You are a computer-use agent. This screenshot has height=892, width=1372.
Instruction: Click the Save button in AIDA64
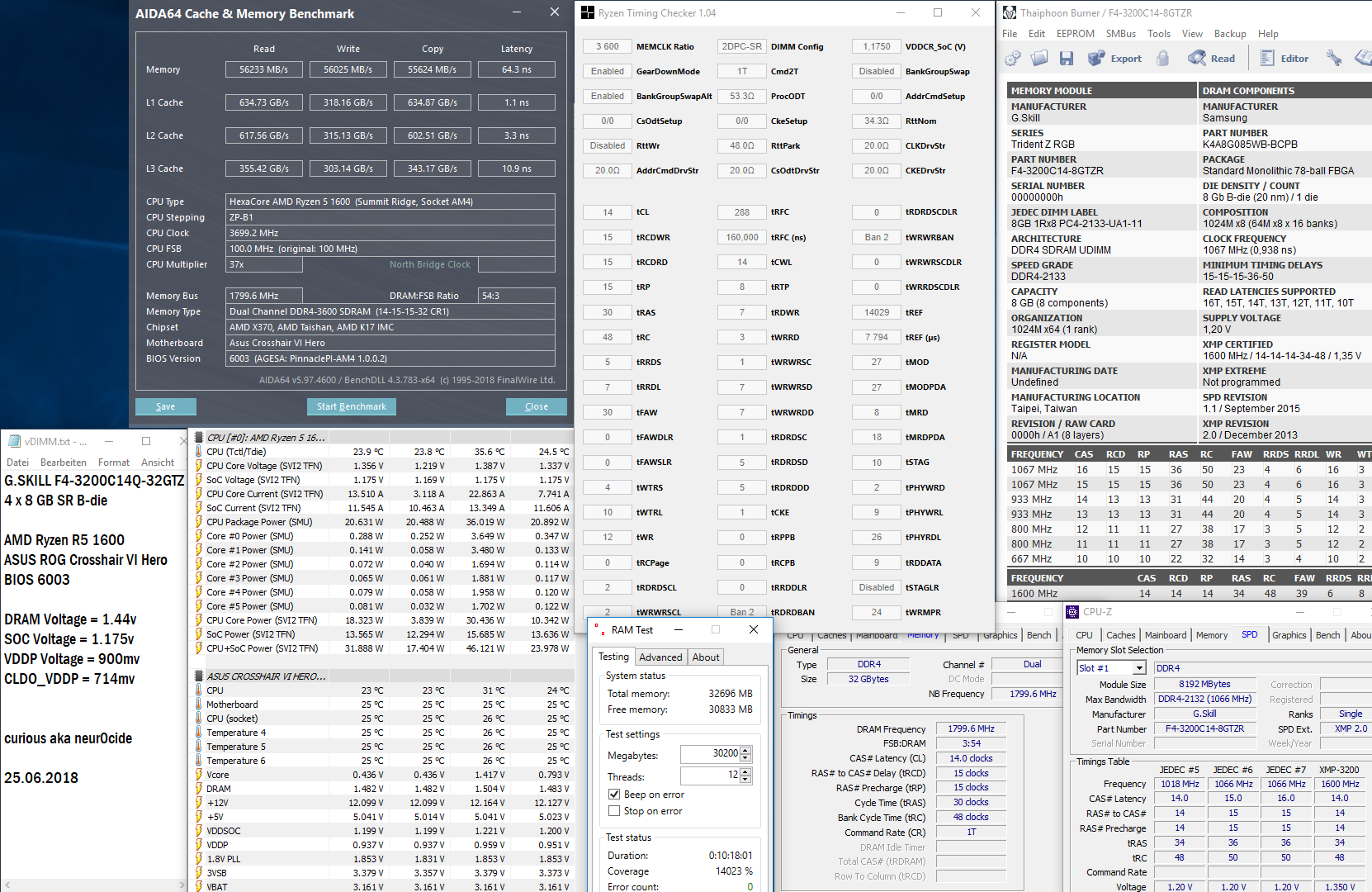tap(166, 406)
